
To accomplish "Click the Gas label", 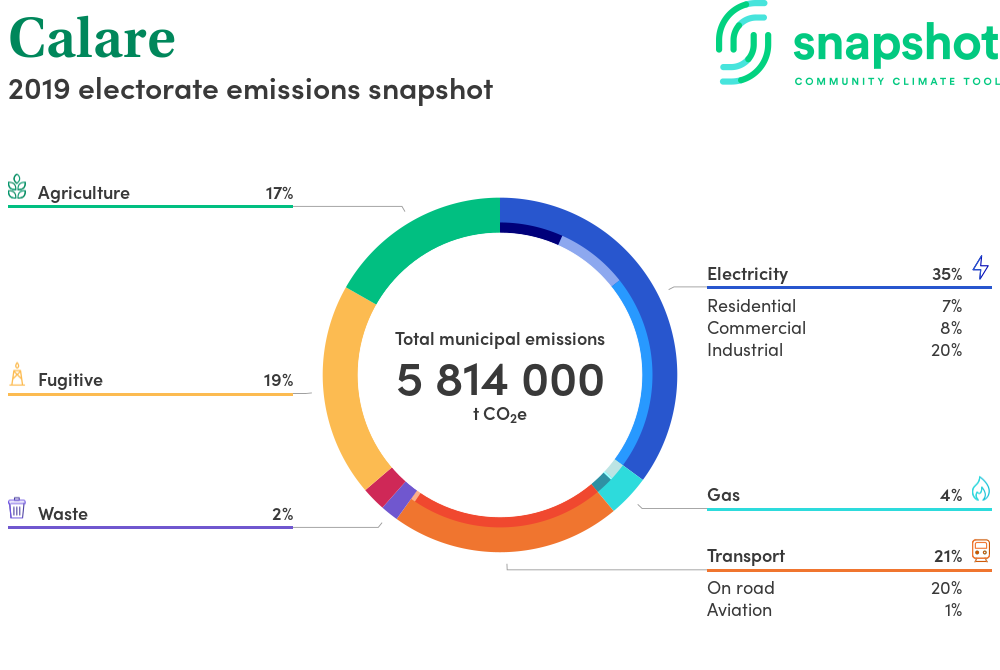I will 723,495.
